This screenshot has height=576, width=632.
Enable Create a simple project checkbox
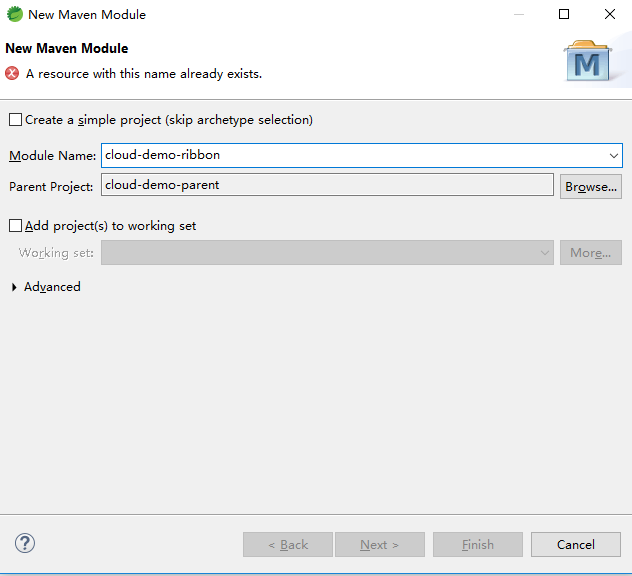tap(15, 120)
